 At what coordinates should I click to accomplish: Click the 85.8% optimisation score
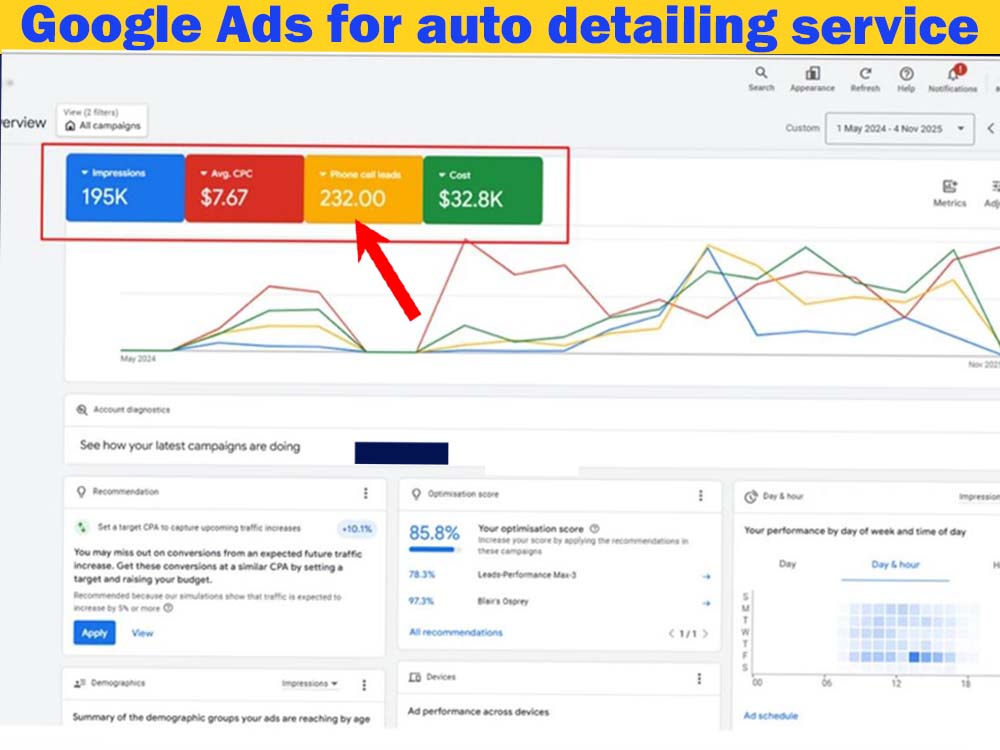click(434, 533)
